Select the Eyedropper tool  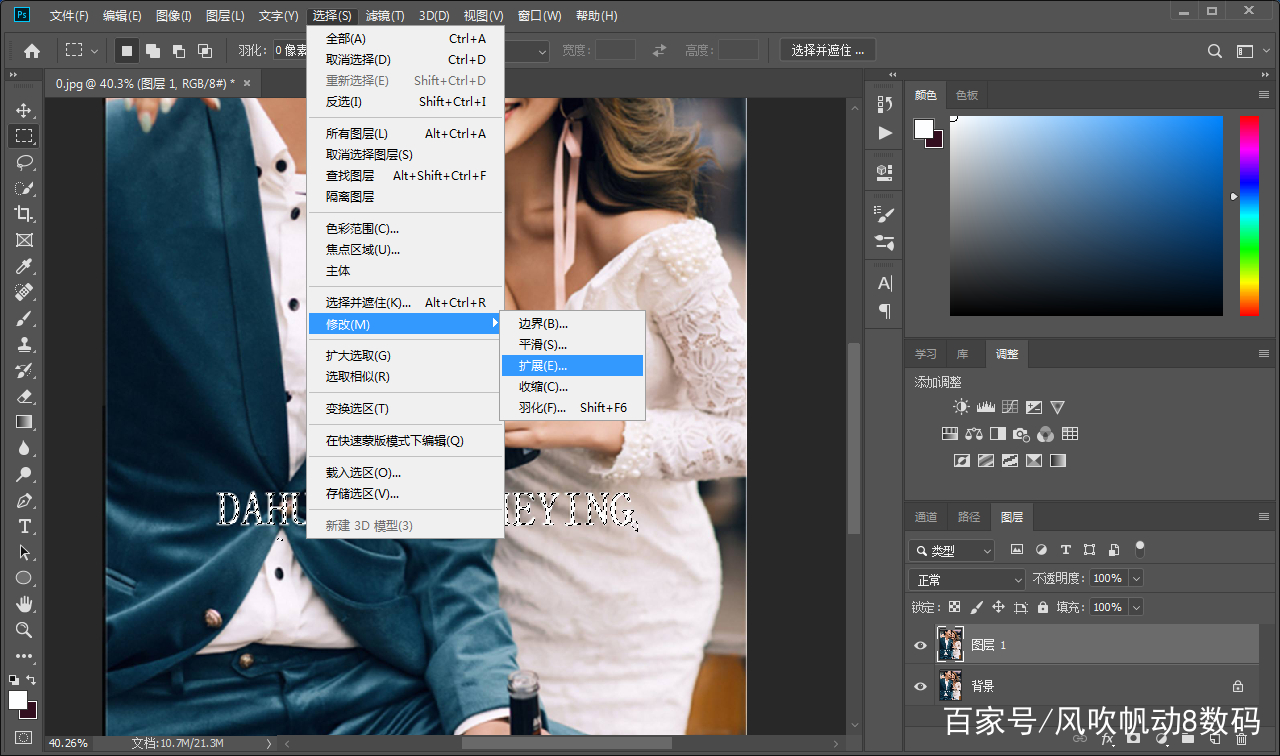tap(24, 266)
